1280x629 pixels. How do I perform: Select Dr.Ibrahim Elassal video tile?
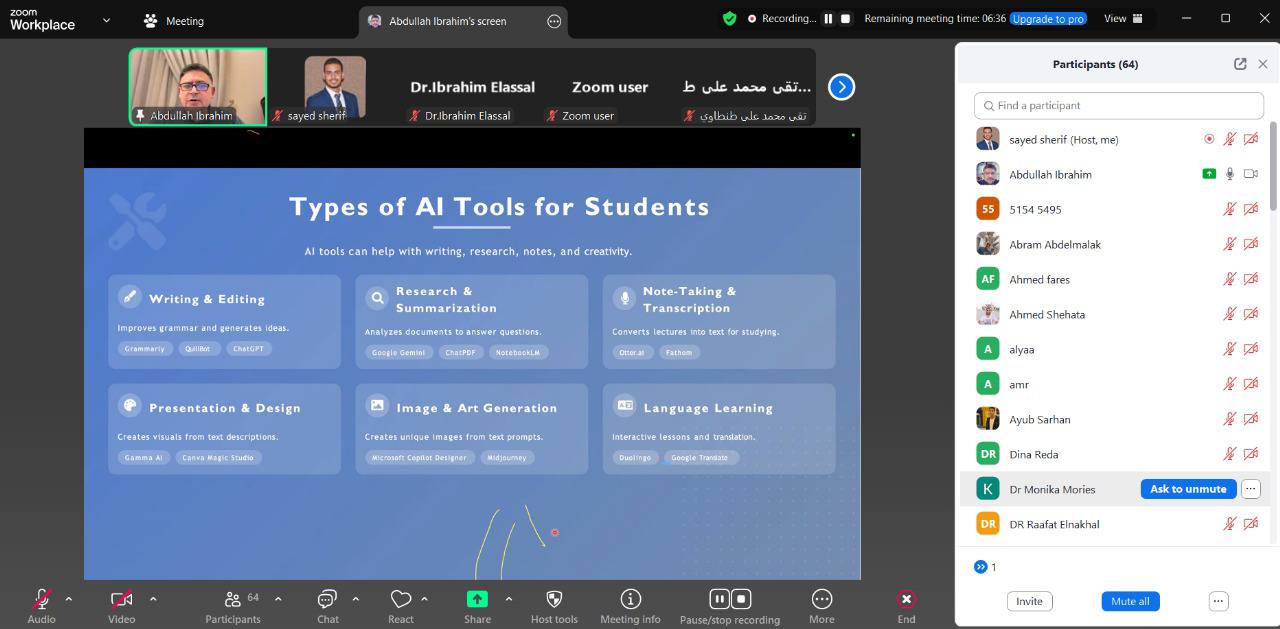click(472, 87)
